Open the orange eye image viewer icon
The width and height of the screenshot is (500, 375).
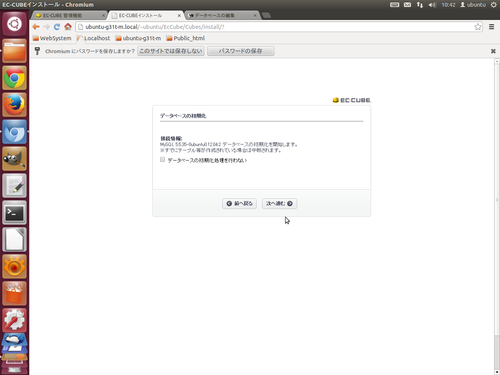point(14,267)
